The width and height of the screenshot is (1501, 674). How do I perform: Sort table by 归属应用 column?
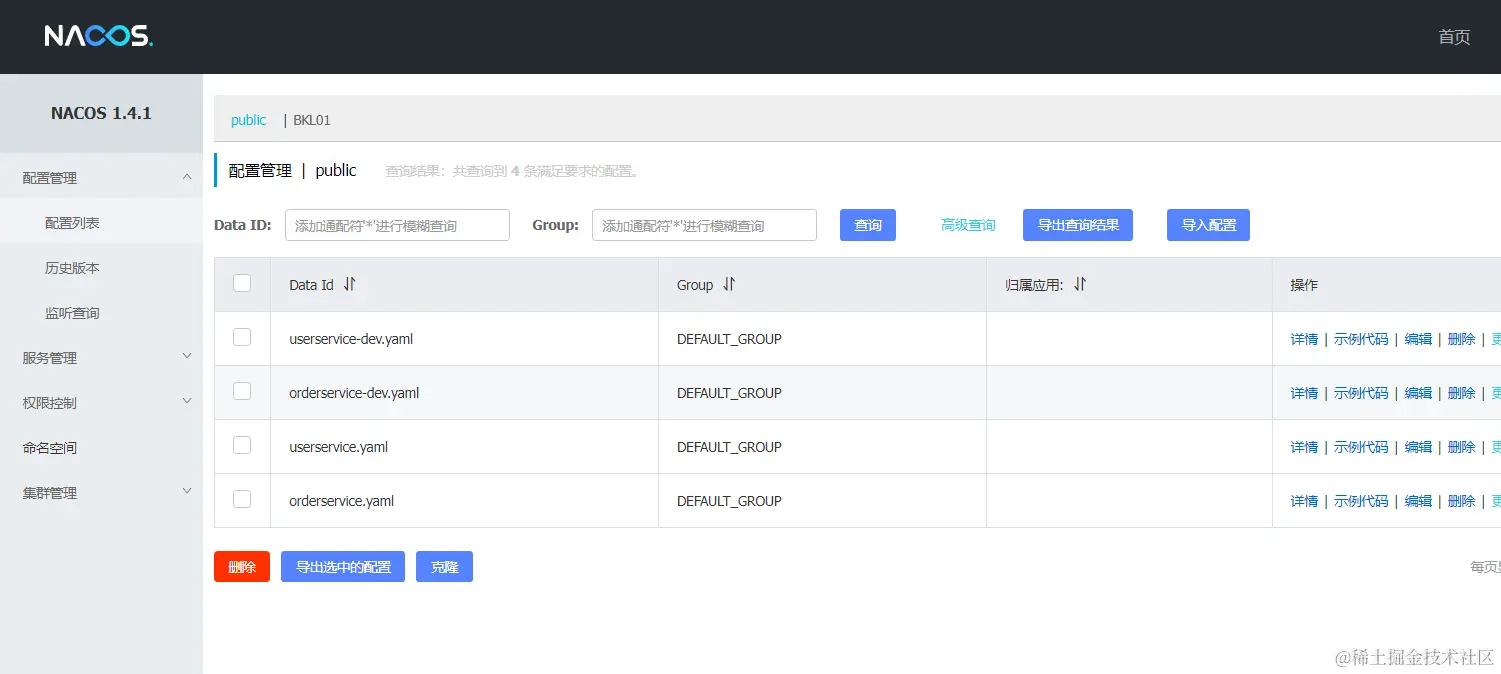(1080, 285)
